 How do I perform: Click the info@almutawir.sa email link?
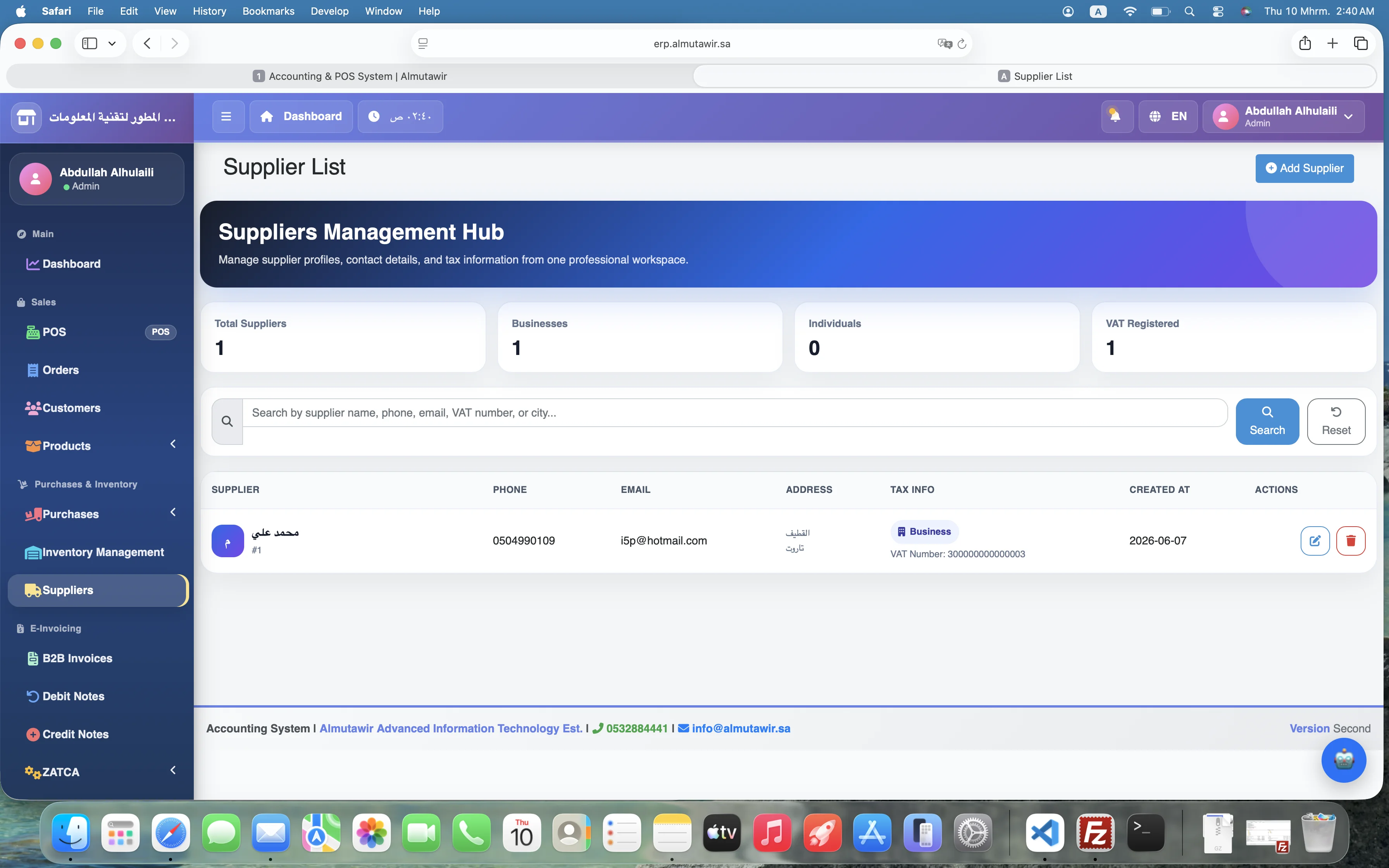click(x=734, y=728)
